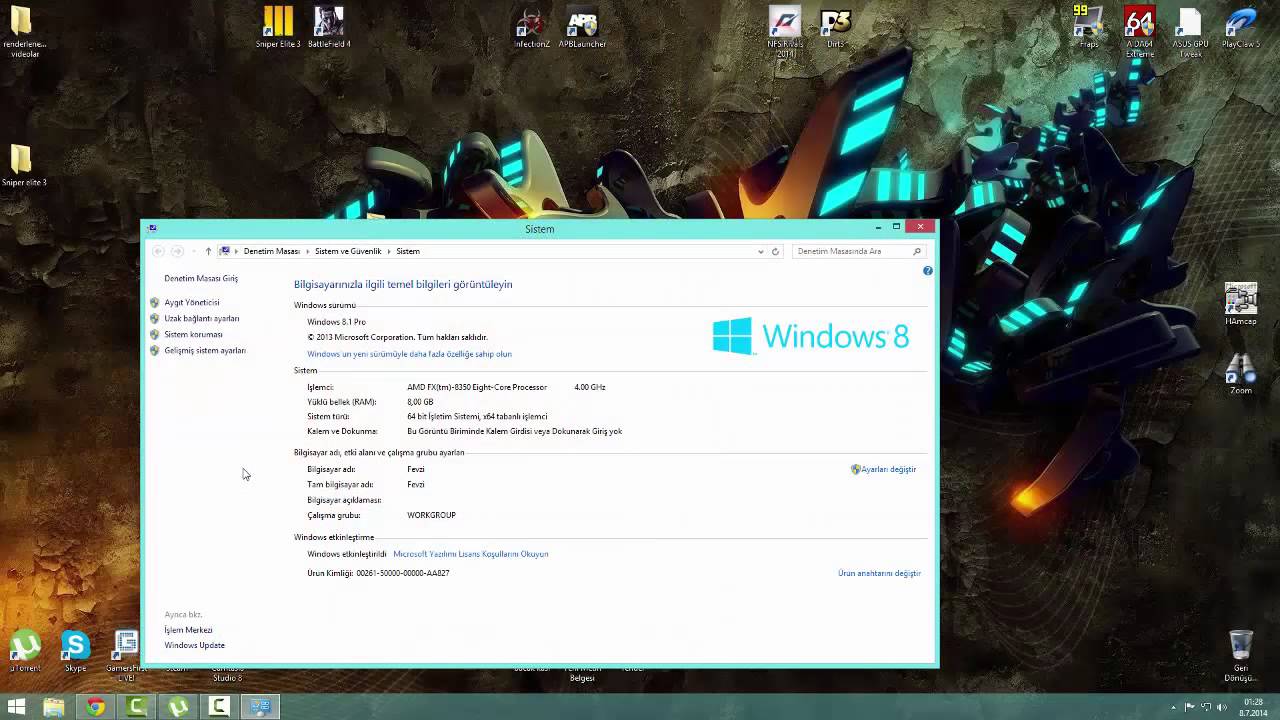Open the Skype desktop shortcut

(x=75, y=651)
